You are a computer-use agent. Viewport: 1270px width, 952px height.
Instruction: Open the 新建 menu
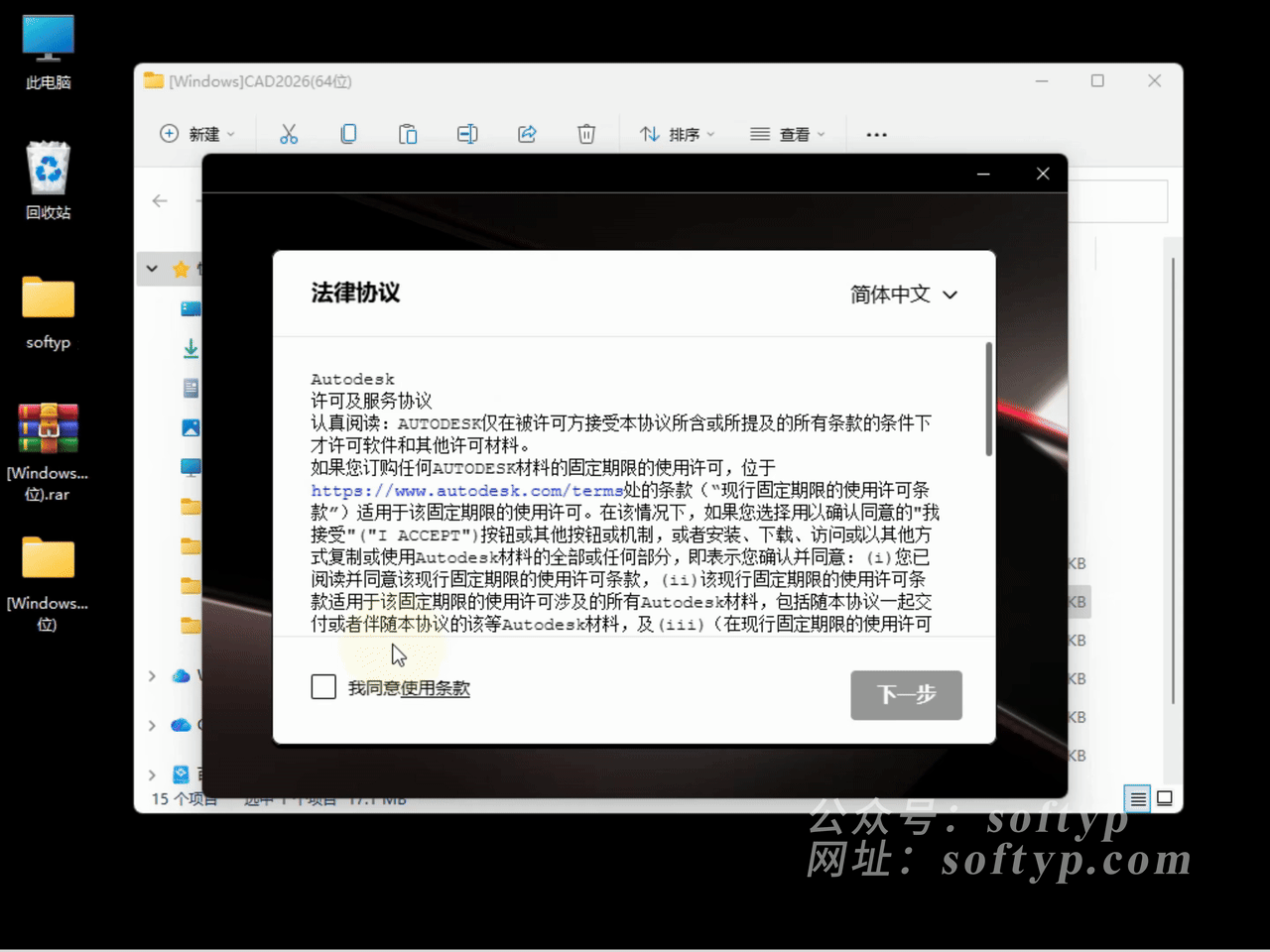(x=197, y=134)
